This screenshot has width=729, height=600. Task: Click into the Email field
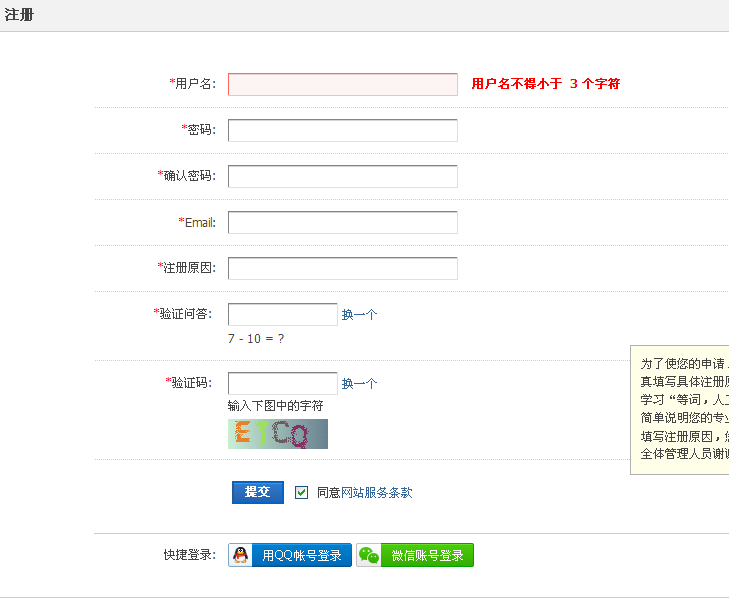pyautogui.click(x=342, y=223)
